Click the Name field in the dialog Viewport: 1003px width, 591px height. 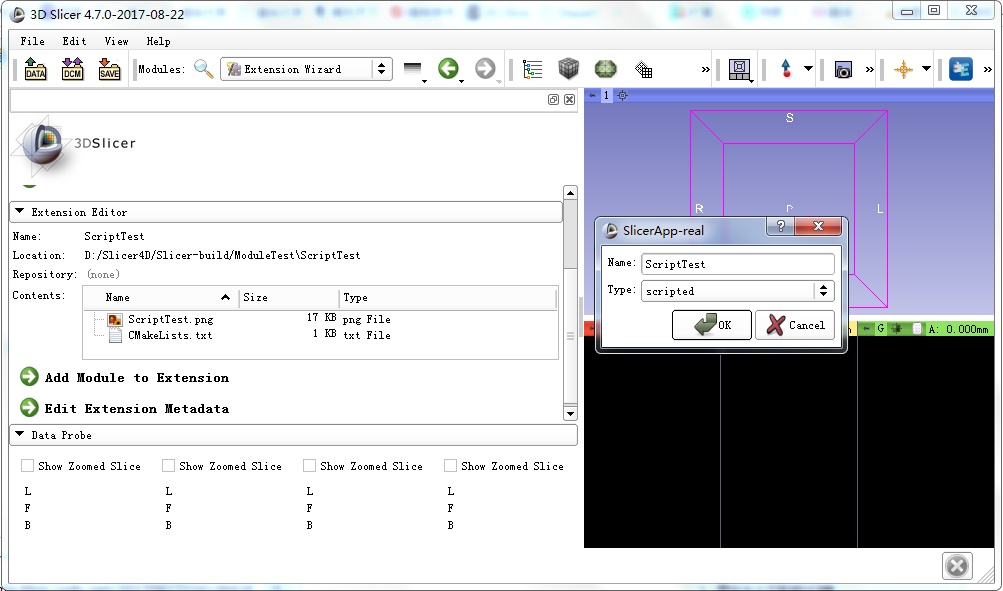point(738,264)
